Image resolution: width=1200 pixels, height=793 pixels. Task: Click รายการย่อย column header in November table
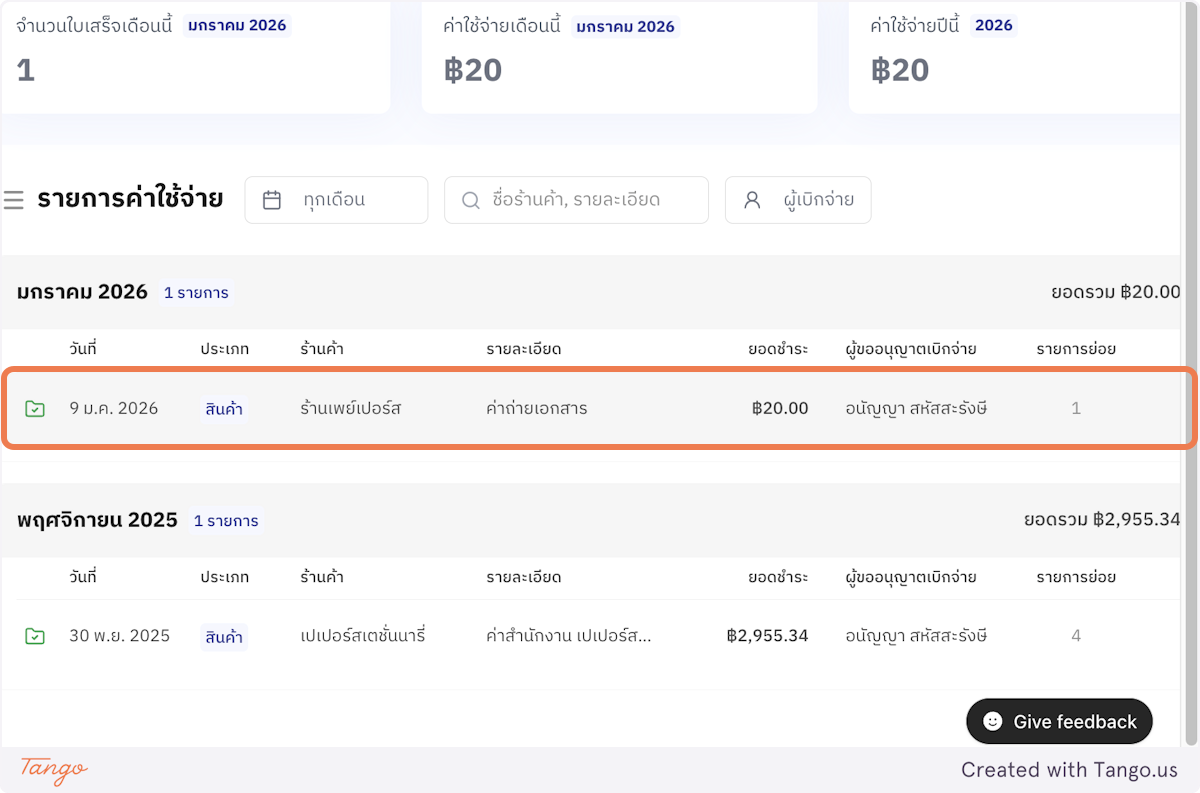tap(1076, 577)
